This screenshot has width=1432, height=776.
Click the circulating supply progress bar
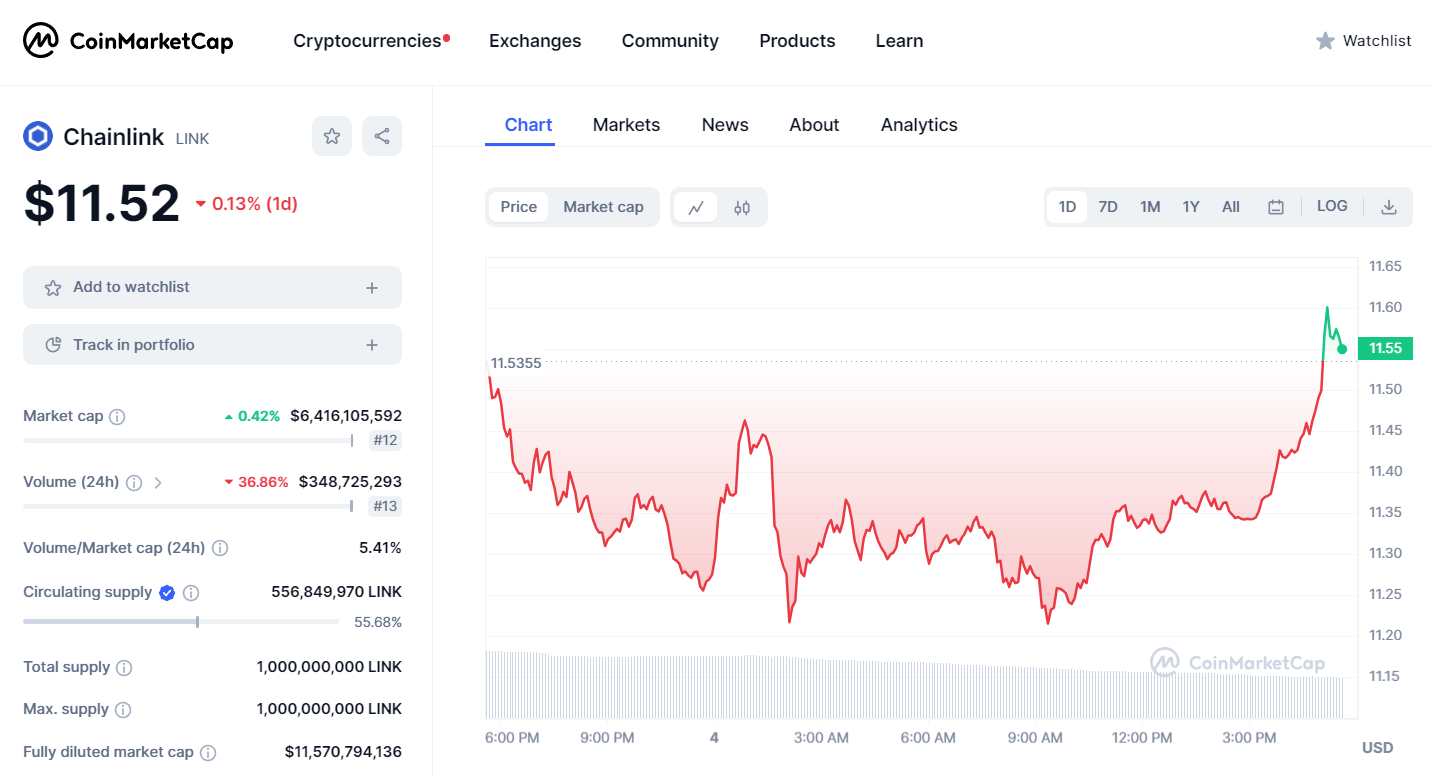[181, 622]
